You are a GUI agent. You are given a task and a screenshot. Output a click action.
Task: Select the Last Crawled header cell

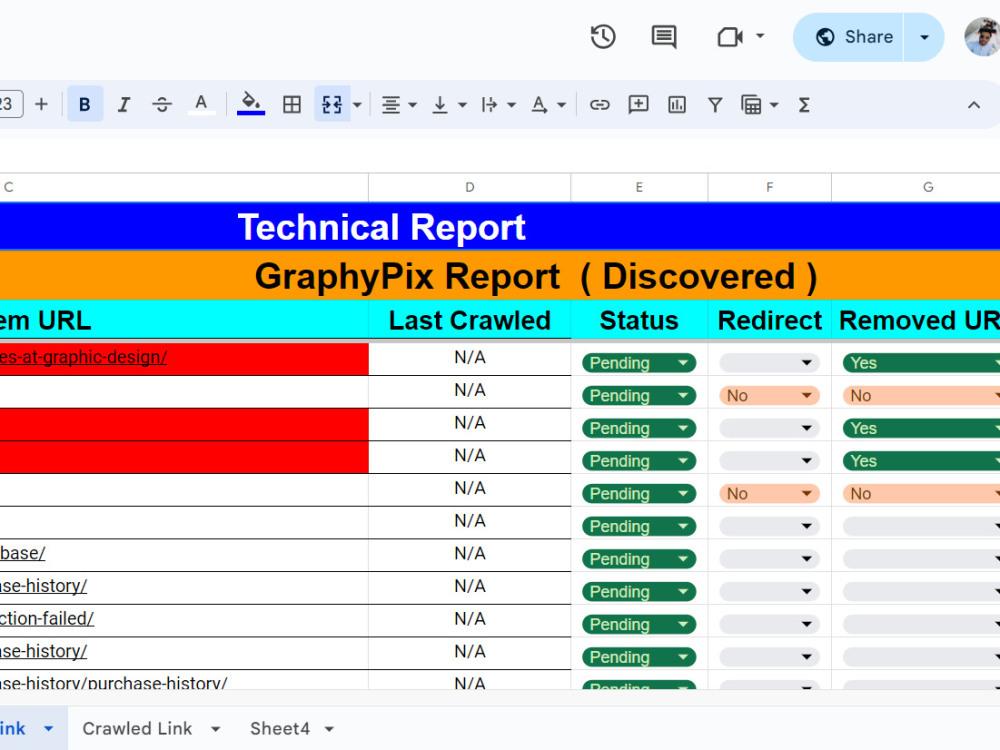(x=469, y=320)
